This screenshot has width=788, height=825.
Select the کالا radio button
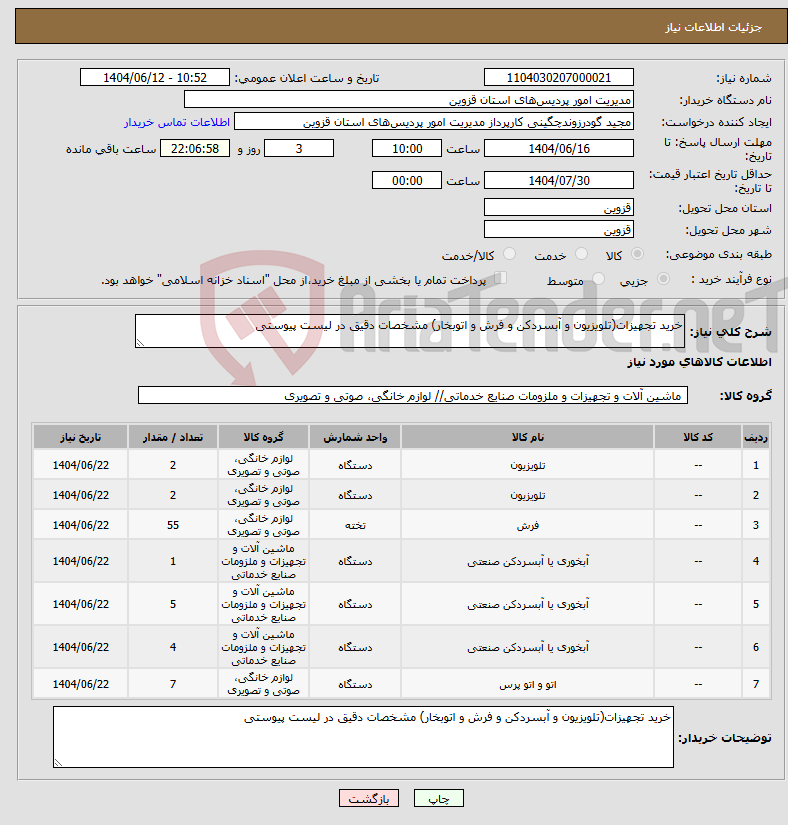tap(637, 254)
